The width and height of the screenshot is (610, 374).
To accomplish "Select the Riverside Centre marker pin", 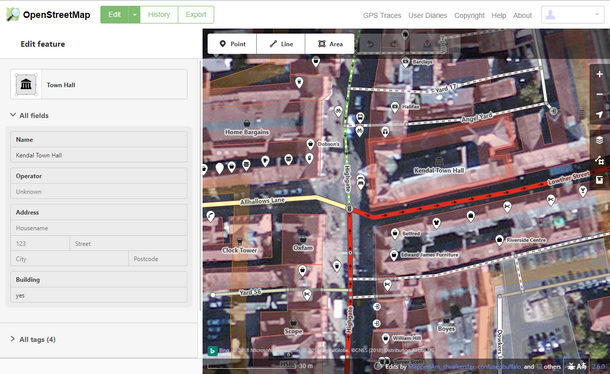I will 500,241.
